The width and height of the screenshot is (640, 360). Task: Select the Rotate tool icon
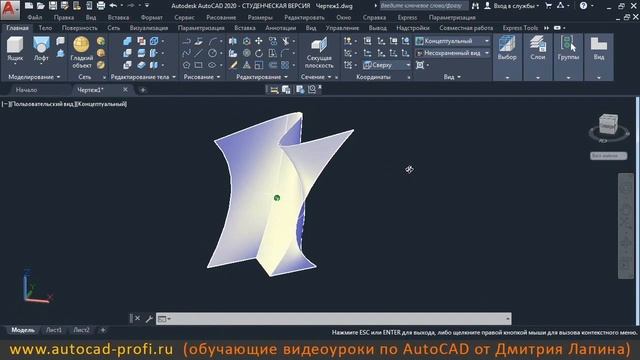click(x=259, y=53)
